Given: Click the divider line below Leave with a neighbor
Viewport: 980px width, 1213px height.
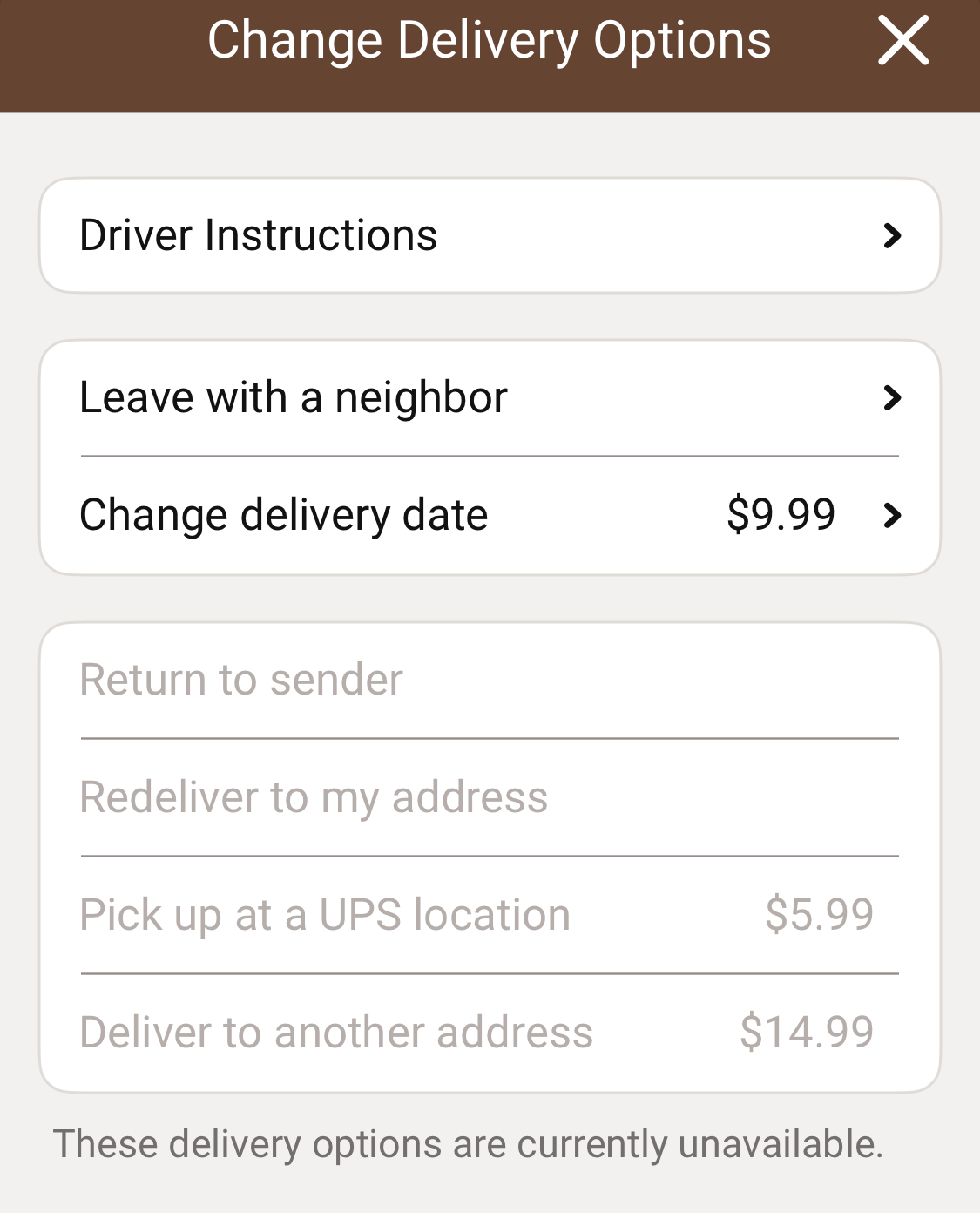Looking at the screenshot, I should point(490,456).
